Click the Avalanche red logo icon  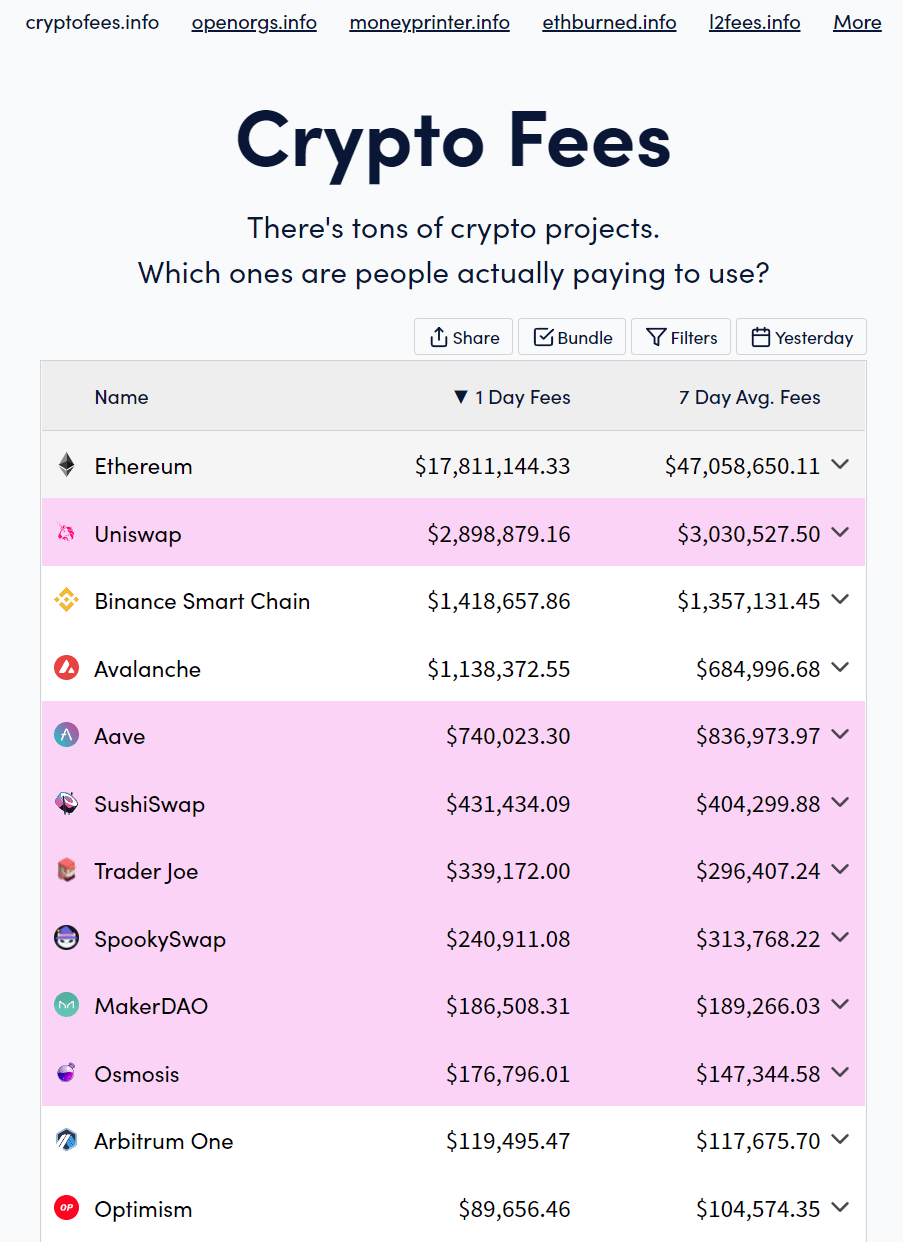click(x=66, y=668)
